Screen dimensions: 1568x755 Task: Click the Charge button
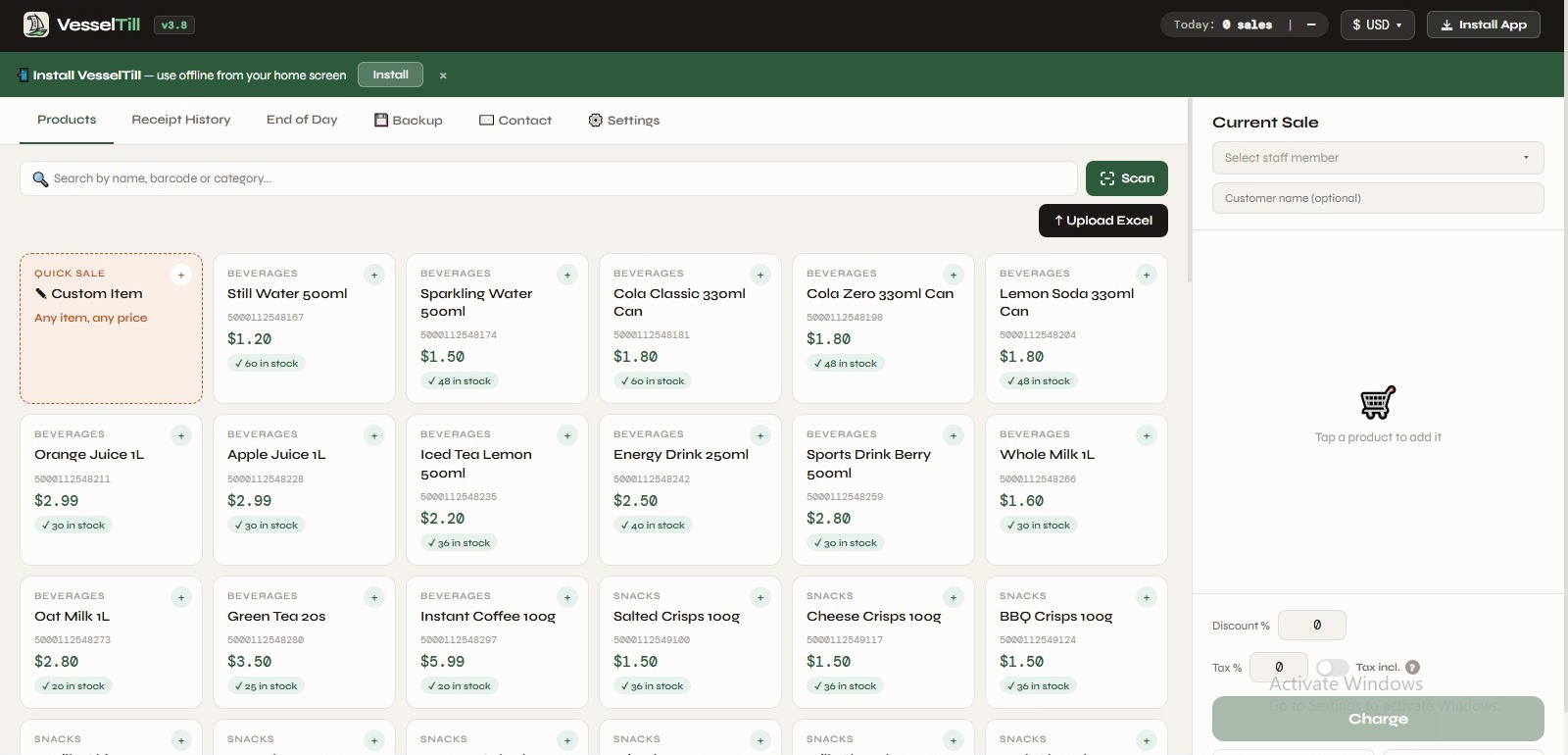pos(1378,719)
